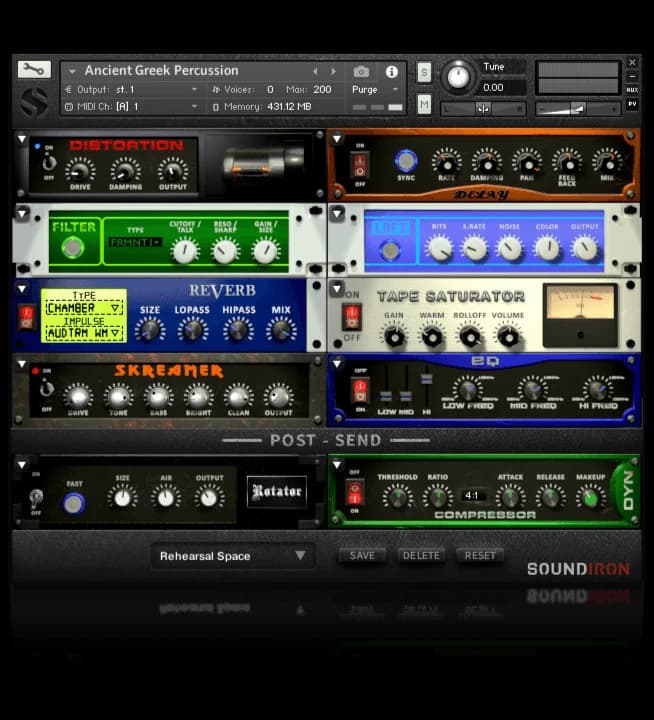The width and height of the screenshot is (654, 720).
Task: Open the Skreamer module preset arrow menu
Action: (x=22, y=362)
